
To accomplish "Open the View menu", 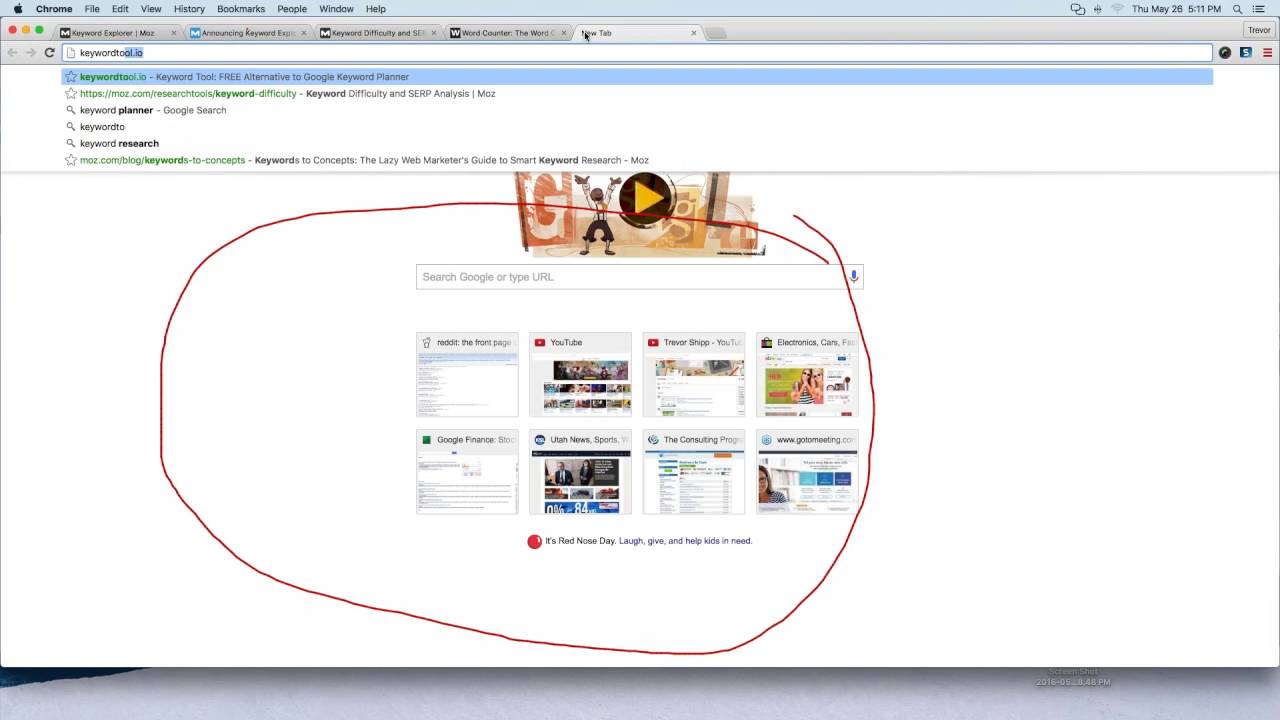I will (151, 9).
